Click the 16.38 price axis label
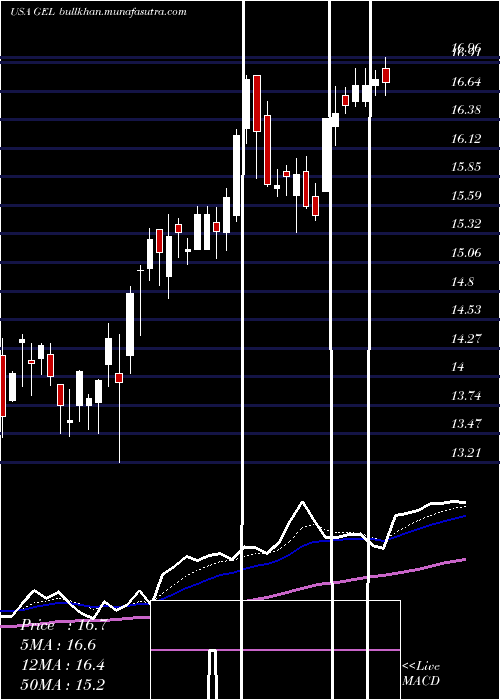The height and width of the screenshot is (700, 500). click(466, 110)
